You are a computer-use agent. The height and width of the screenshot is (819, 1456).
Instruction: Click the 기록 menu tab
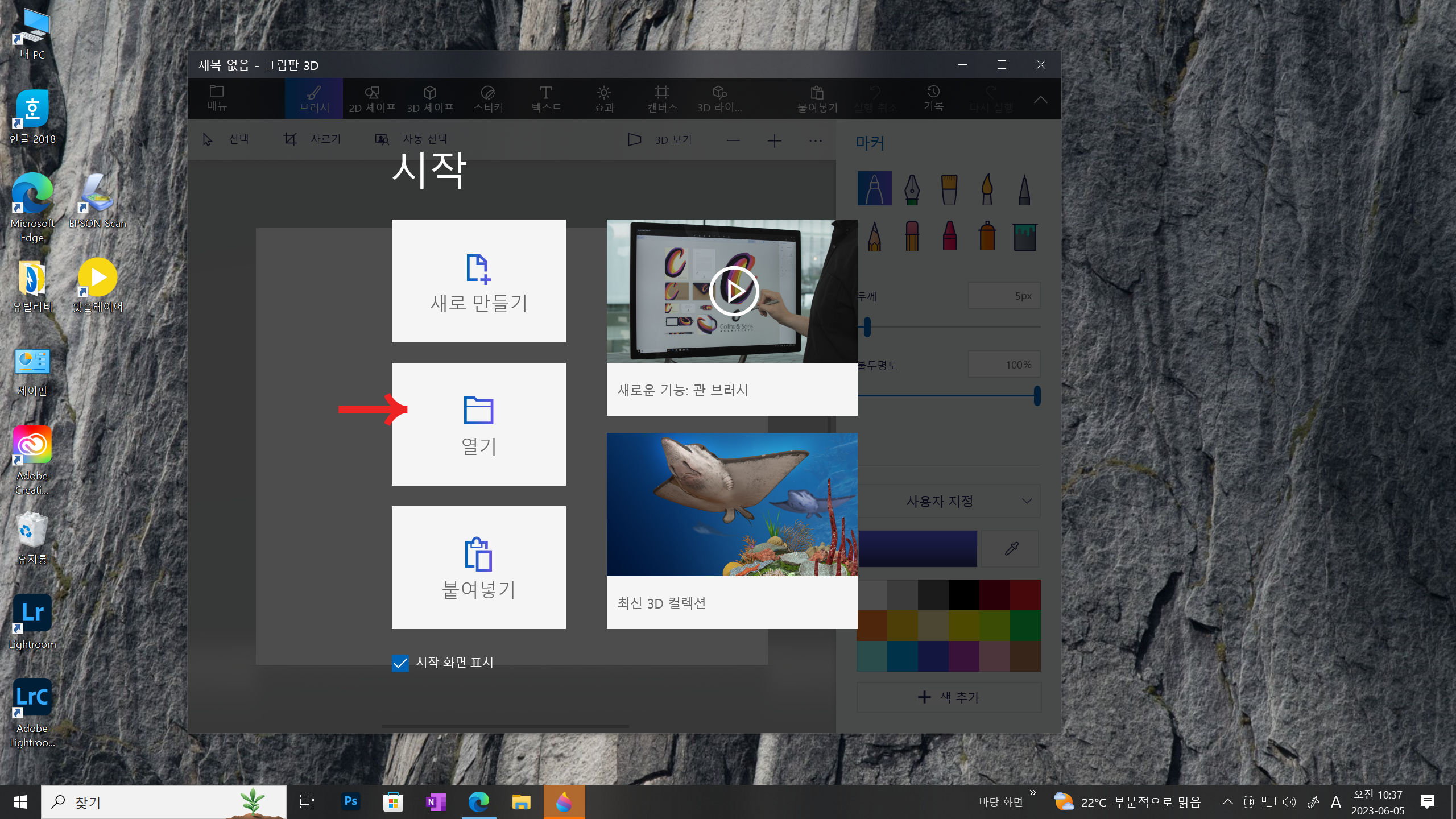933,98
